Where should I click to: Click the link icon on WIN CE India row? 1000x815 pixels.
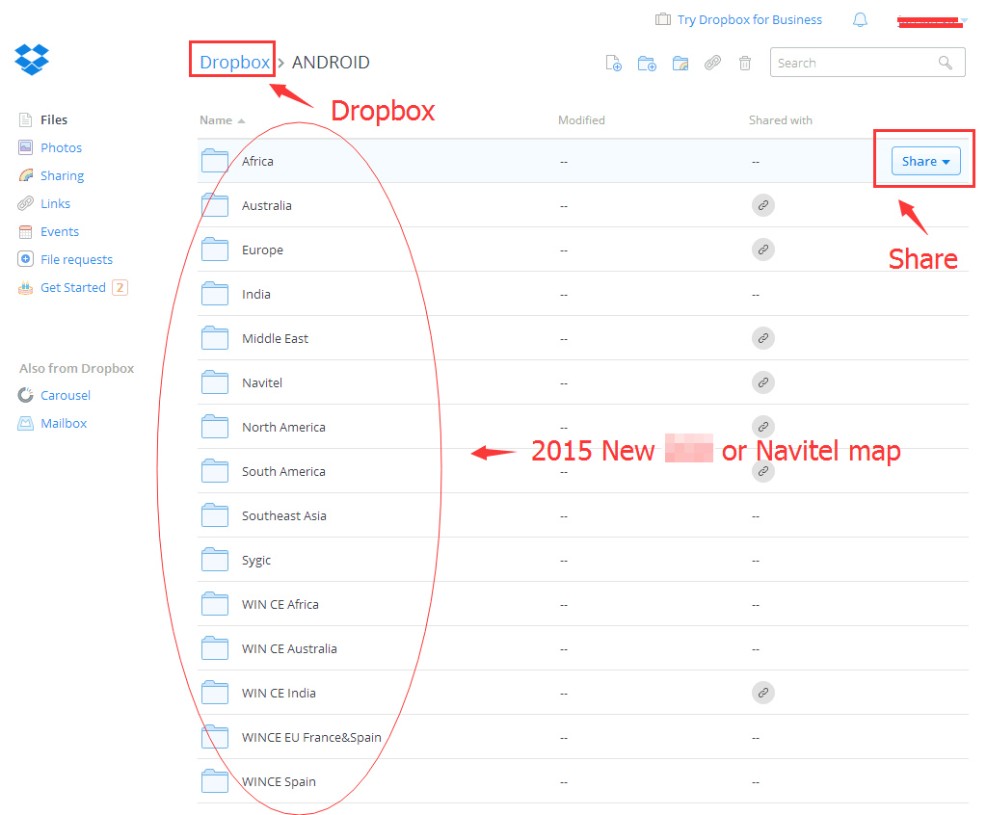pos(763,692)
